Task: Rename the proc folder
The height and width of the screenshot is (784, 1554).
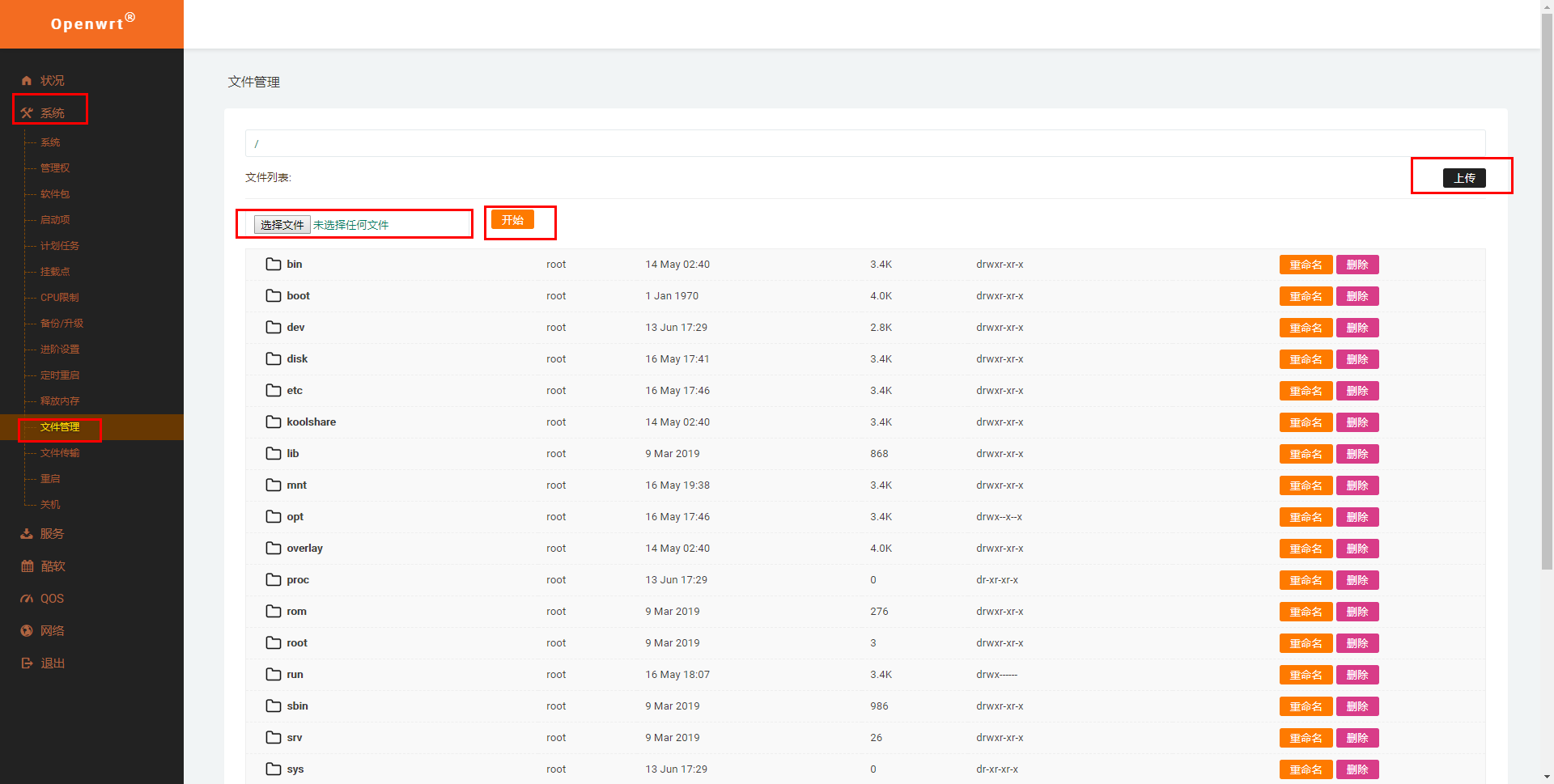Action: [1306, 580]
